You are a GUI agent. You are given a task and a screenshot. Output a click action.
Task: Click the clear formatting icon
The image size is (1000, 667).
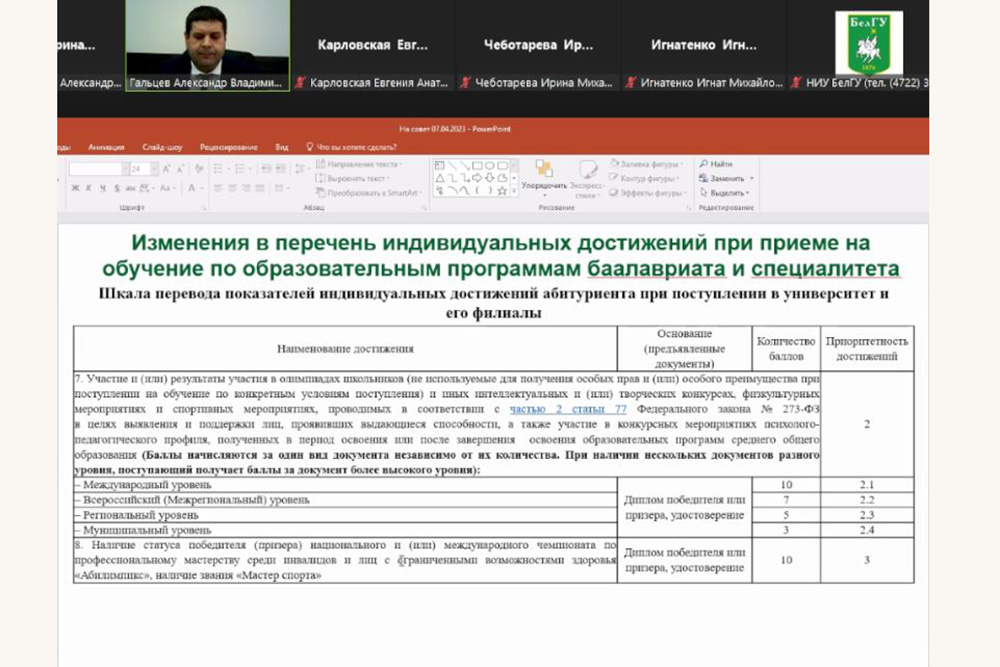coord(200,169)
